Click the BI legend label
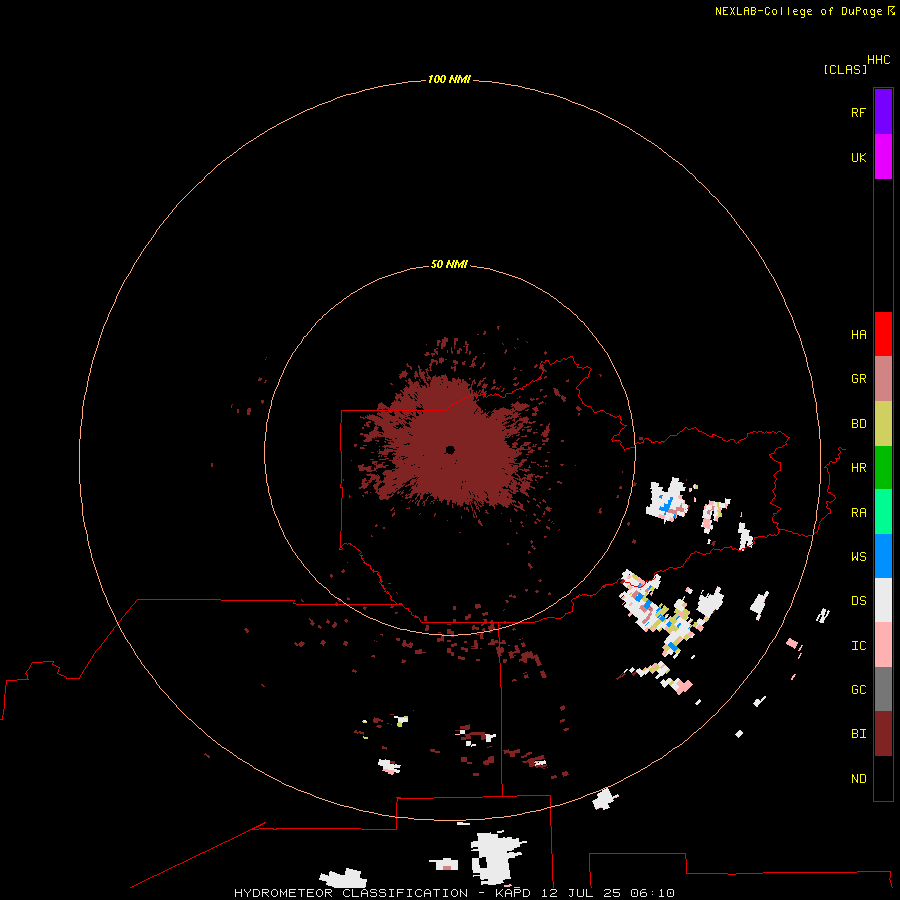 858,734
